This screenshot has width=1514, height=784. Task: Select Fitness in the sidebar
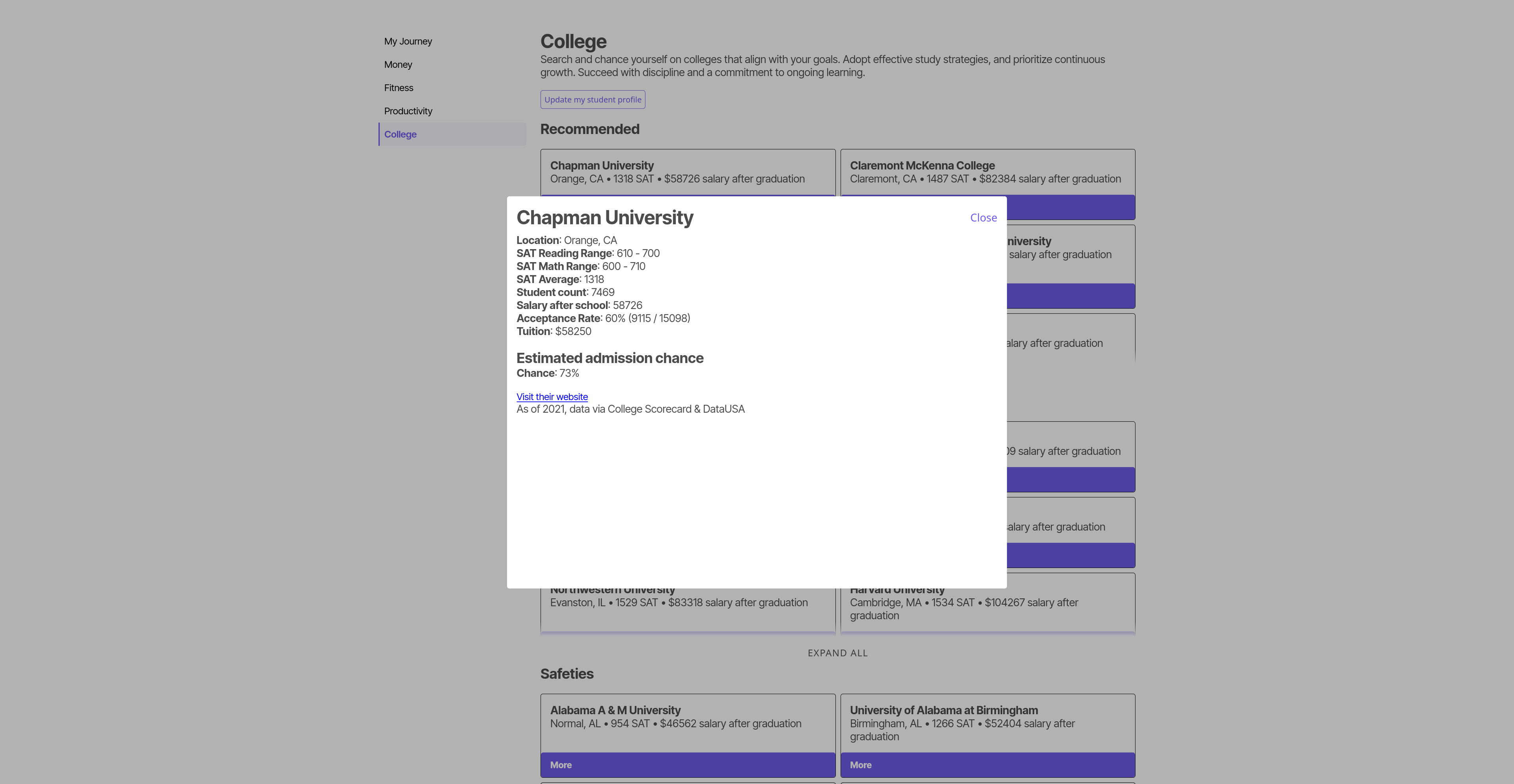point(399,88)
